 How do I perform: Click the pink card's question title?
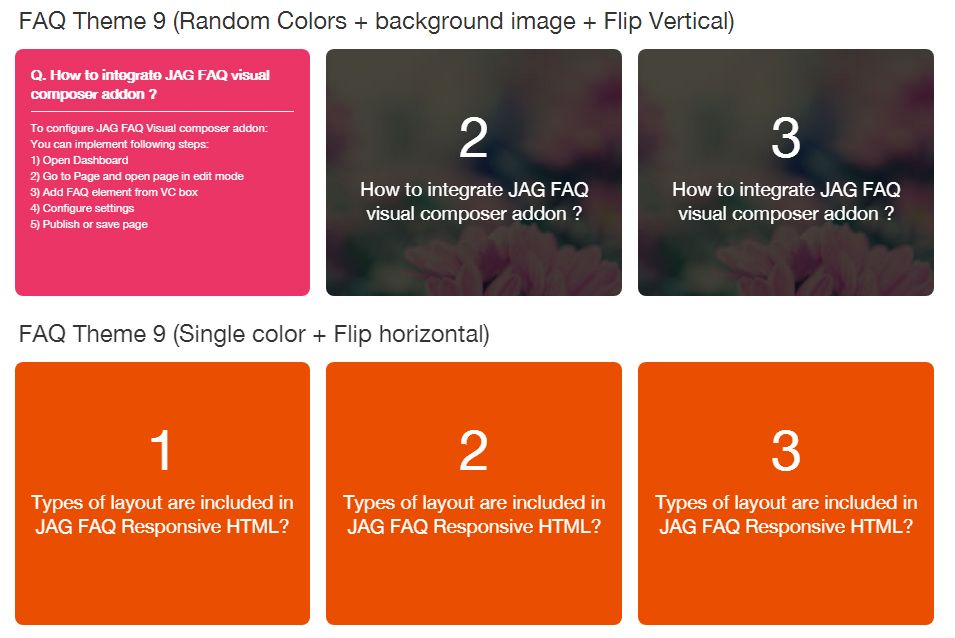tap(150, 84)
